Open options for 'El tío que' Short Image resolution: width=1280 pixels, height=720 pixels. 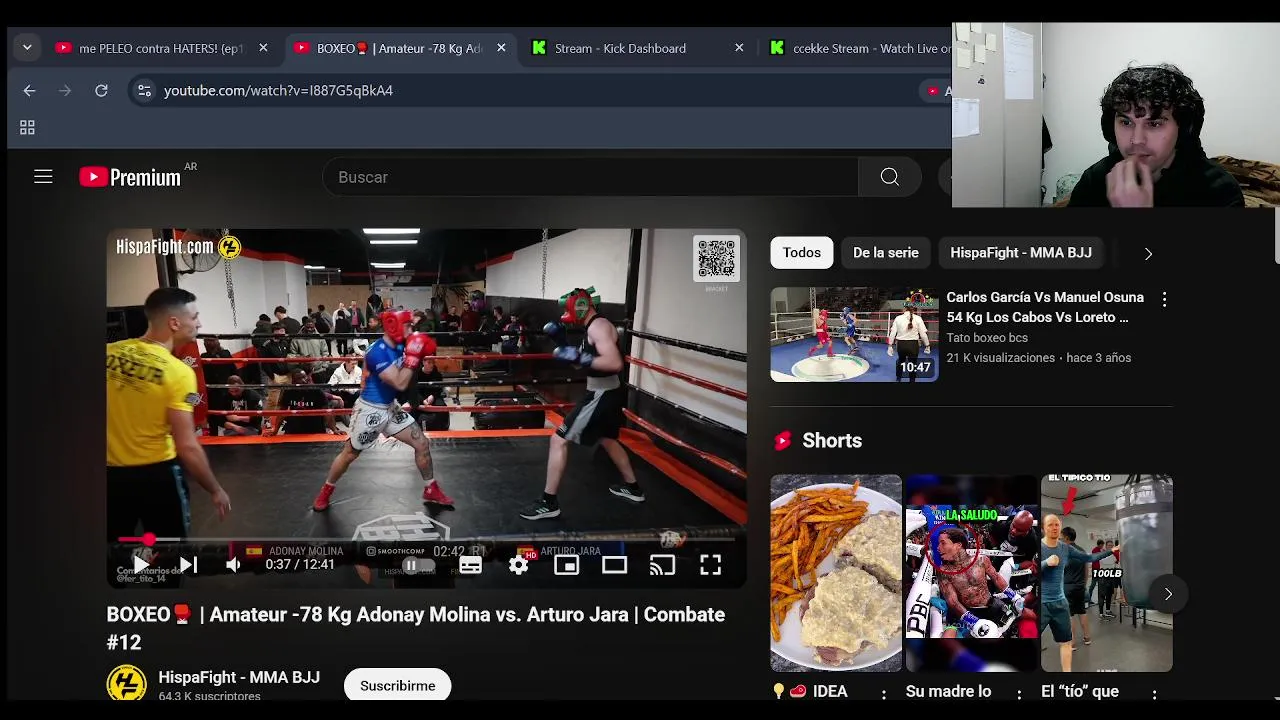tap(1154, 694)
